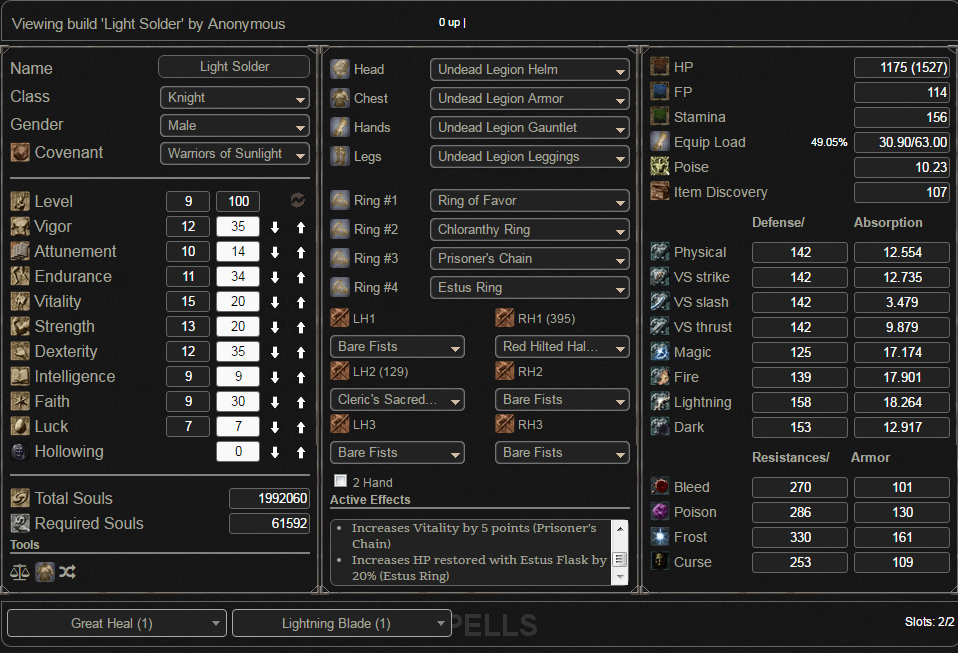
Task: Click the Vigor value field showing 35
Action: coord(238,226)
